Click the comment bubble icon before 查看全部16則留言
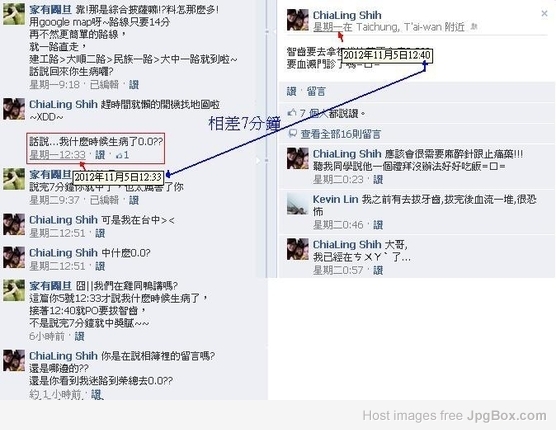Viewport: 556px width, 430px height. click(293, 134)
